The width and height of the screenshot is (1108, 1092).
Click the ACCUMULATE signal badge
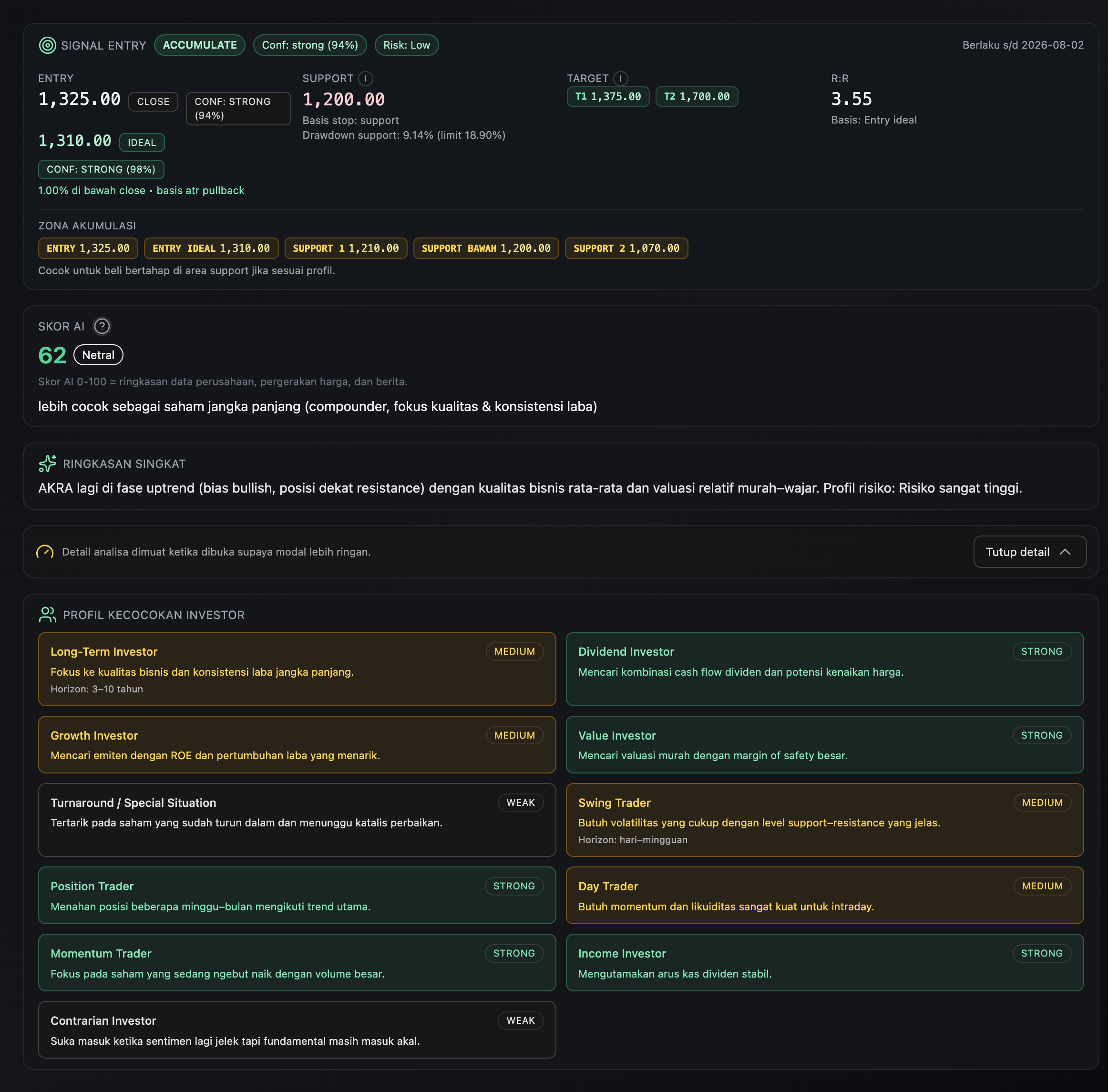[x=200, y=45]
